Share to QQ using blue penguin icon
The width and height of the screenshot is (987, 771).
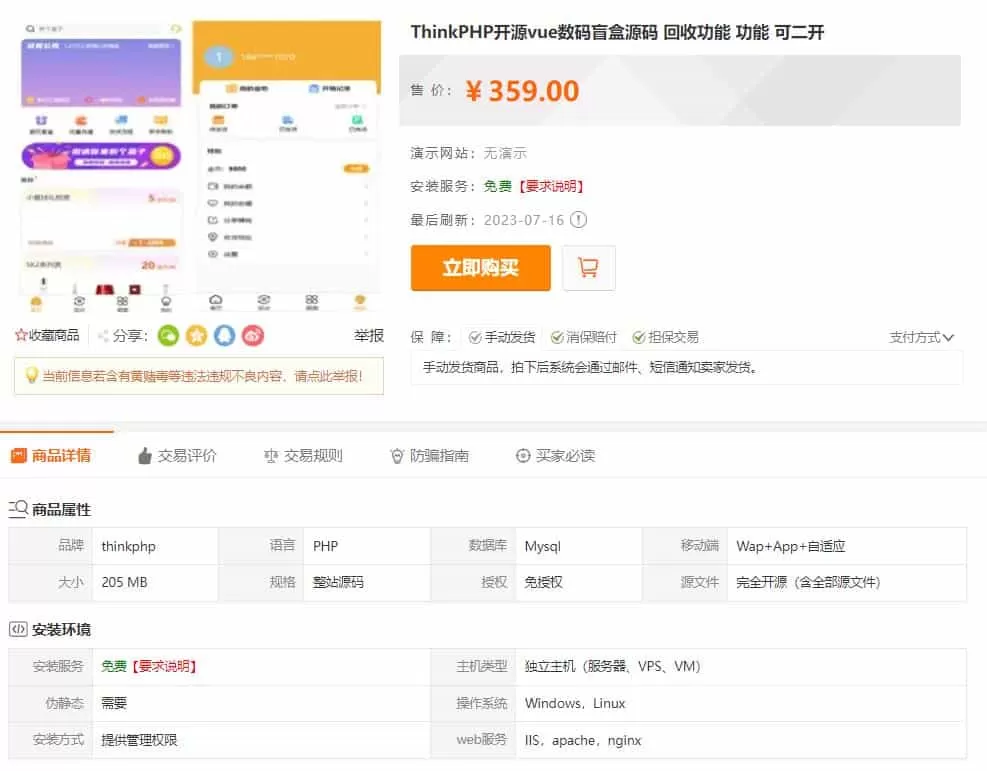tap(224, 336)
